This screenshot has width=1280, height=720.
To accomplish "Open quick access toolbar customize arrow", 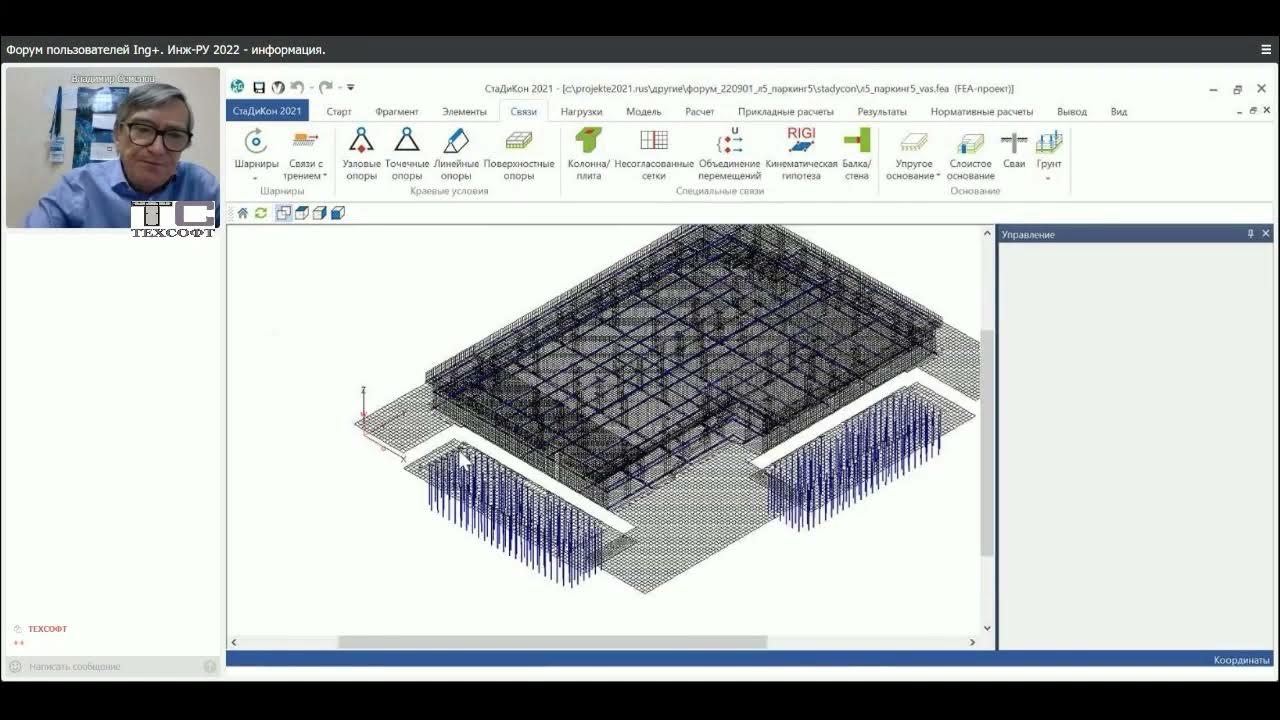I will tap(350, 88).
